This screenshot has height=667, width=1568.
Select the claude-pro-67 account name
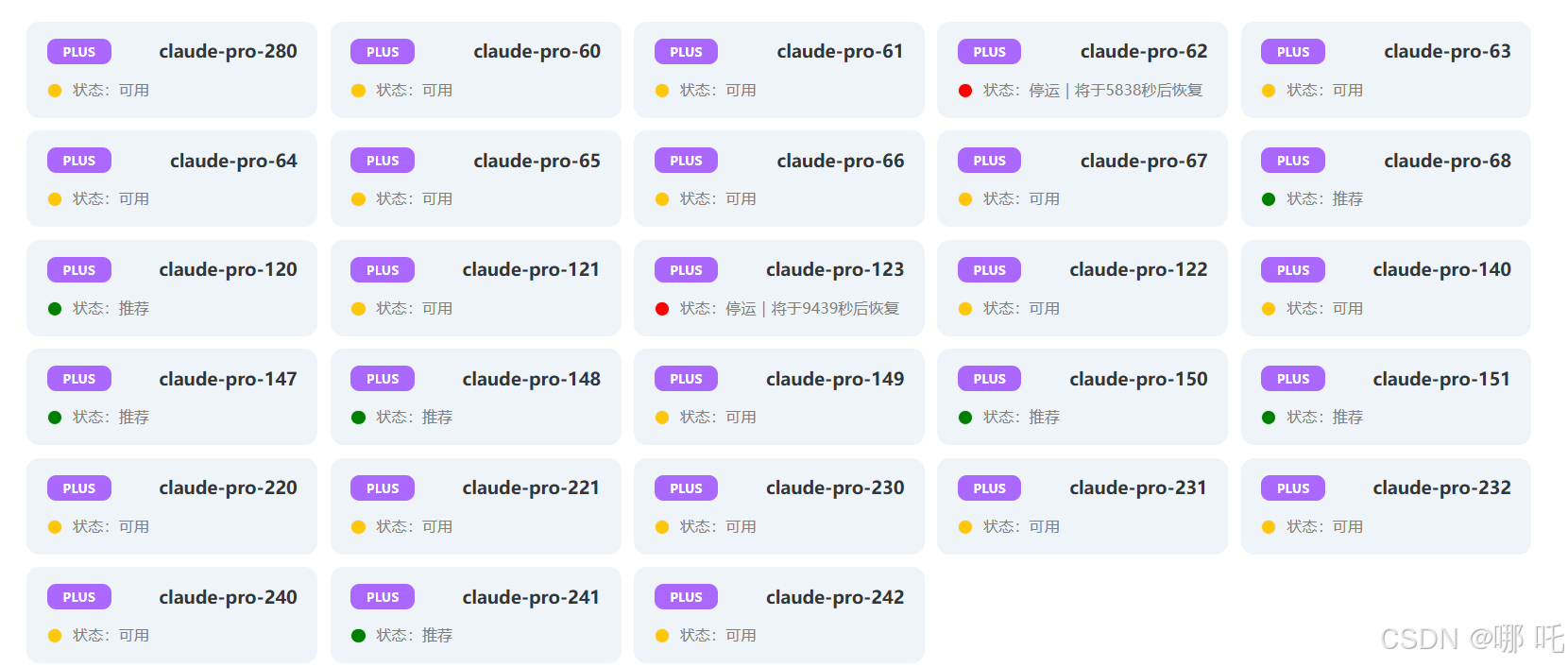[x=1144, y=162]
